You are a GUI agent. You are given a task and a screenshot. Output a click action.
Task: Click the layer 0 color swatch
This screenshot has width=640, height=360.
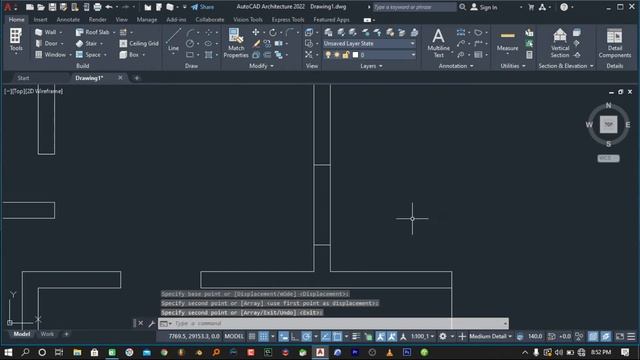(x=355, y=55)
